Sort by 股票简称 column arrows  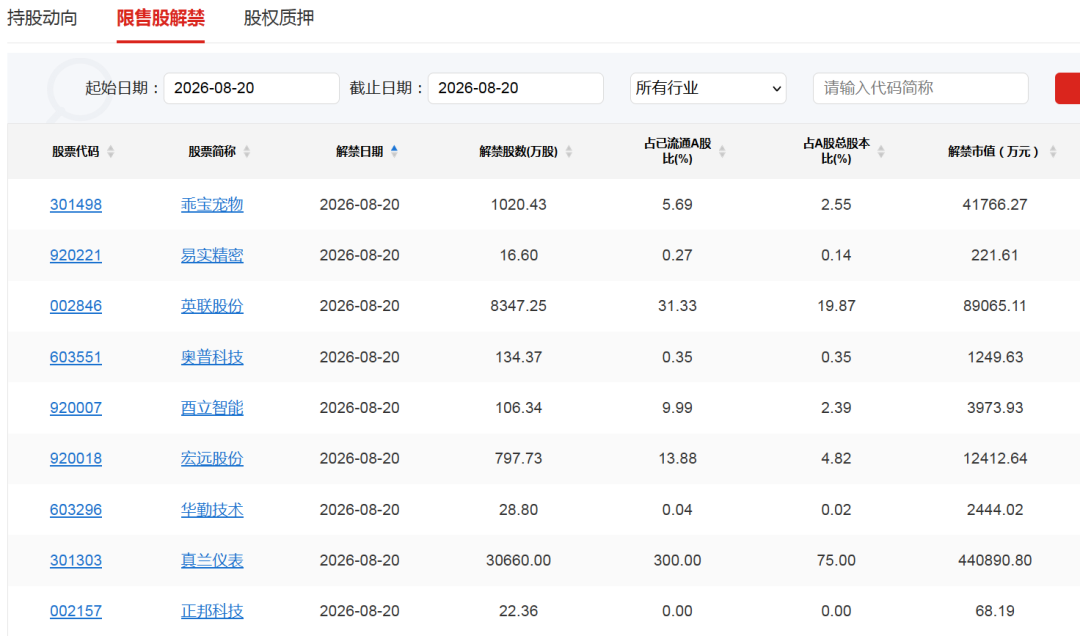pos(247,152)
